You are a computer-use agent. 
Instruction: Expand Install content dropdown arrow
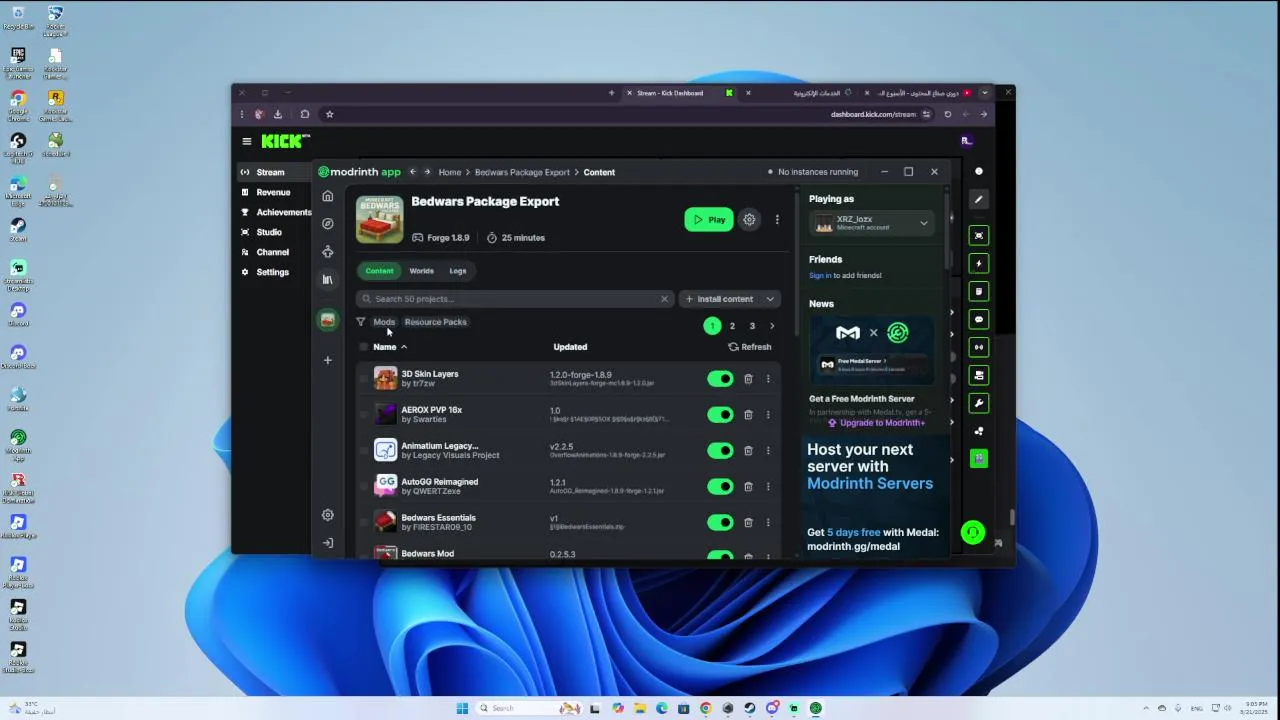tap(770, 299)
